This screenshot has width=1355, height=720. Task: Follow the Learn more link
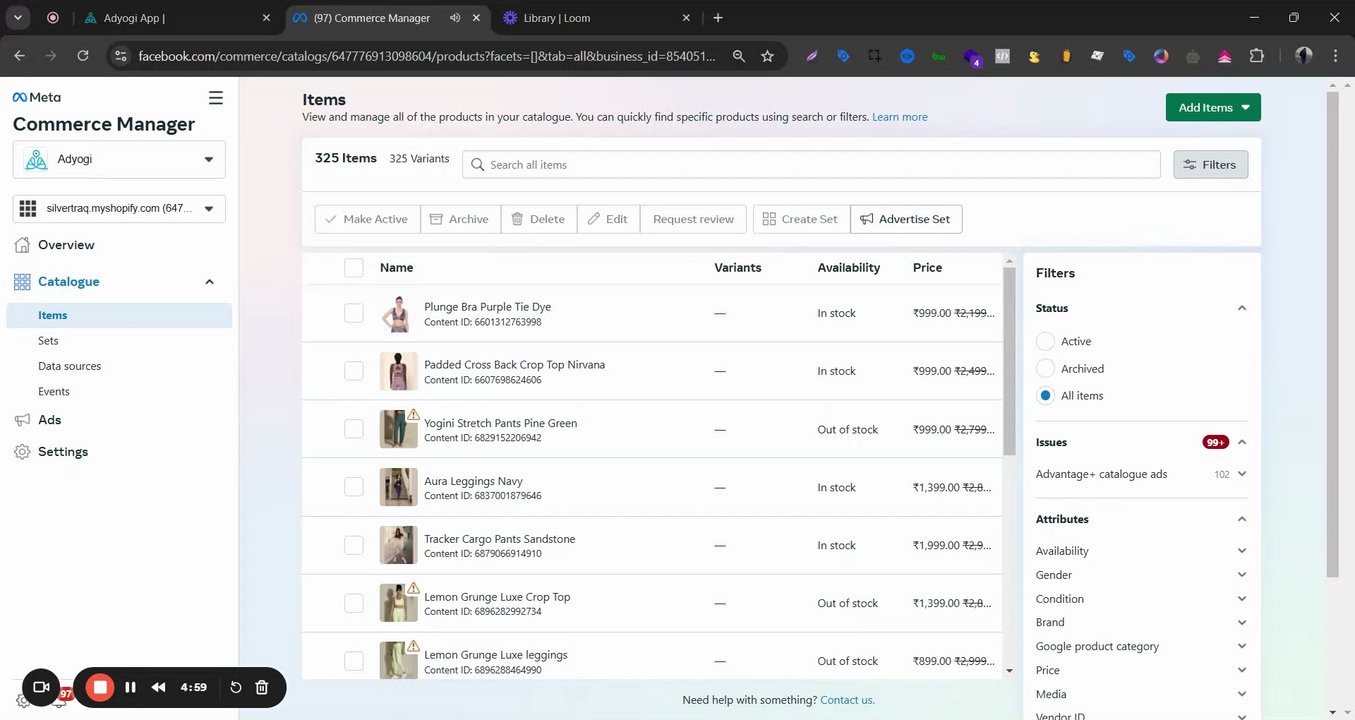coord(900,117)
